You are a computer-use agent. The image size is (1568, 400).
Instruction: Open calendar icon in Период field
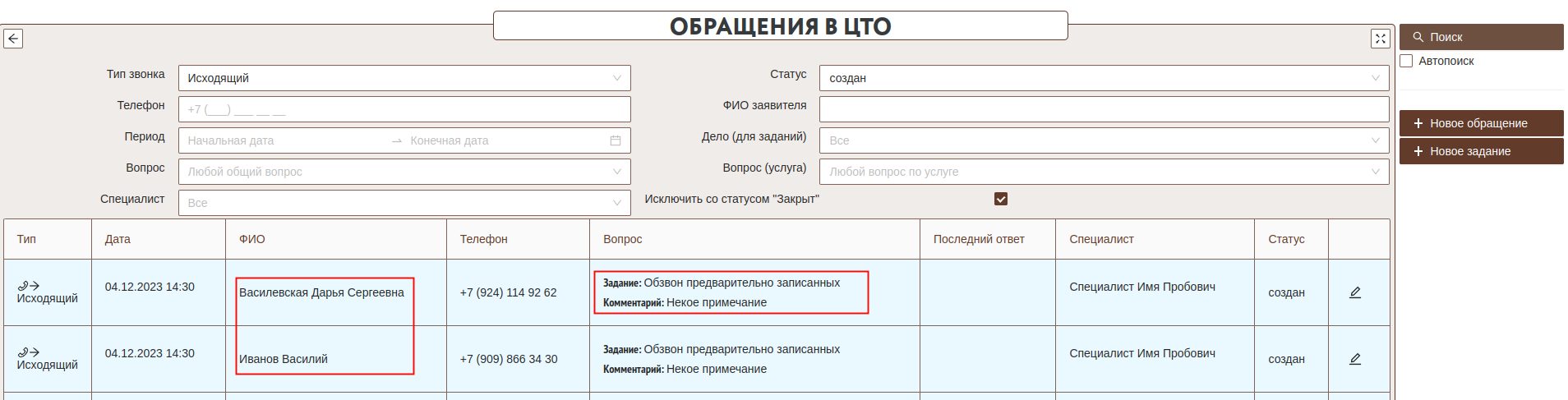point(615,140)
